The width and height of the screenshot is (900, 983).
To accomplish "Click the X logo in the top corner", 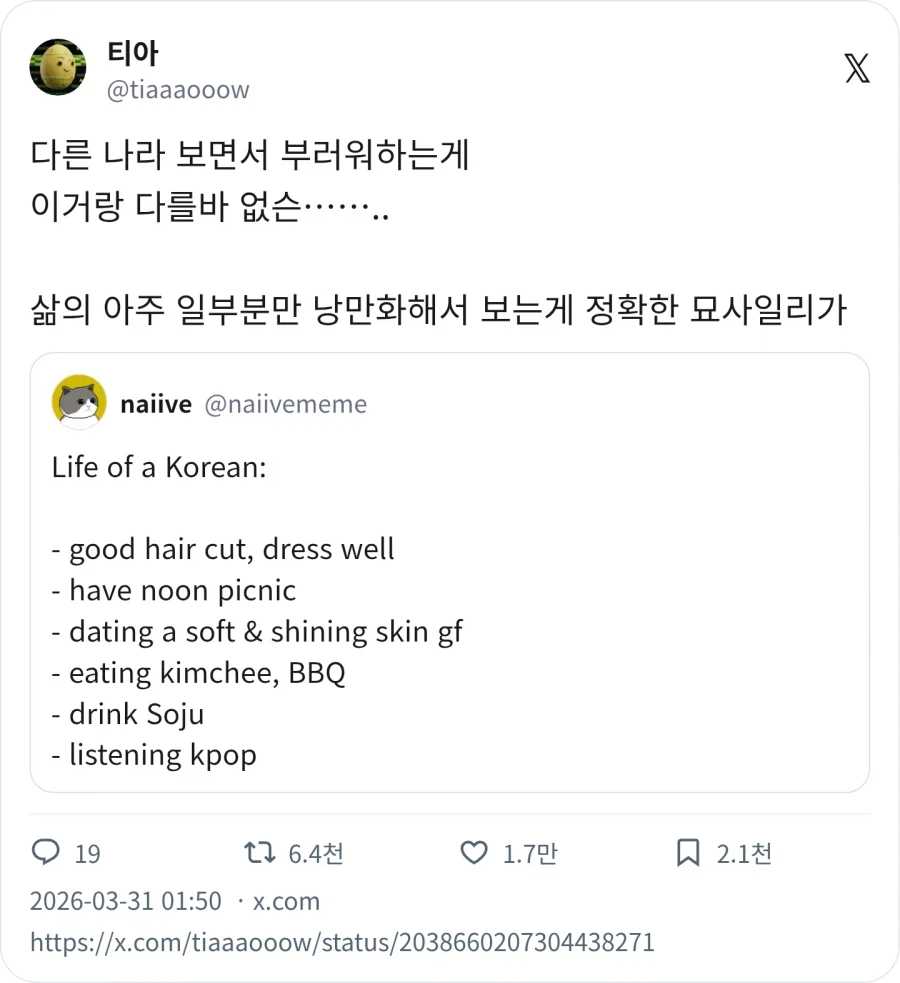I will (856, 68).
